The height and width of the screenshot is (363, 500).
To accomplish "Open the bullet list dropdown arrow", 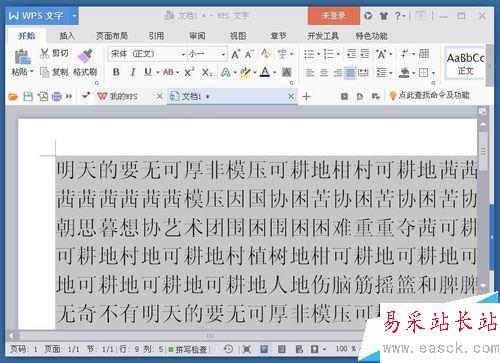I will click(318, 54).
